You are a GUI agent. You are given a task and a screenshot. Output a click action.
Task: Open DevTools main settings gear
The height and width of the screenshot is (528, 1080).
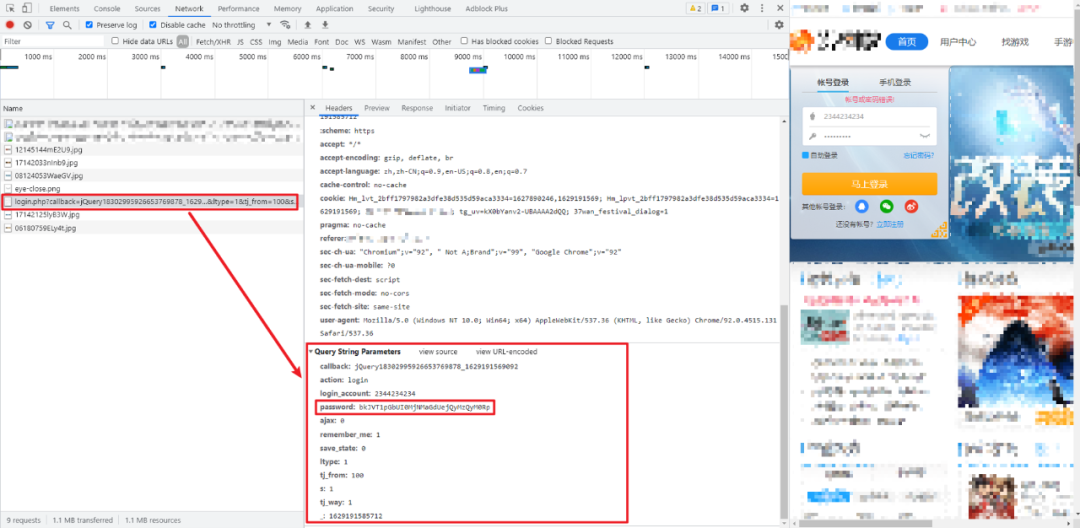point(745,8)
